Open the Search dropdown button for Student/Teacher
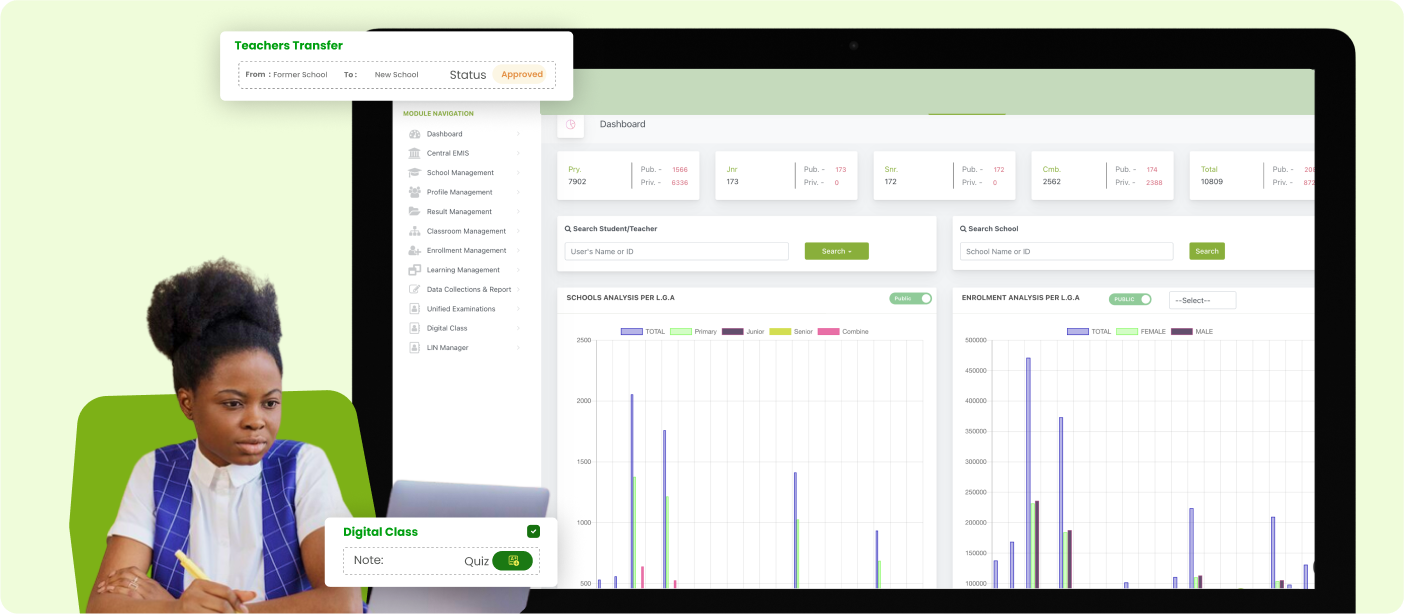 [836, 251]
